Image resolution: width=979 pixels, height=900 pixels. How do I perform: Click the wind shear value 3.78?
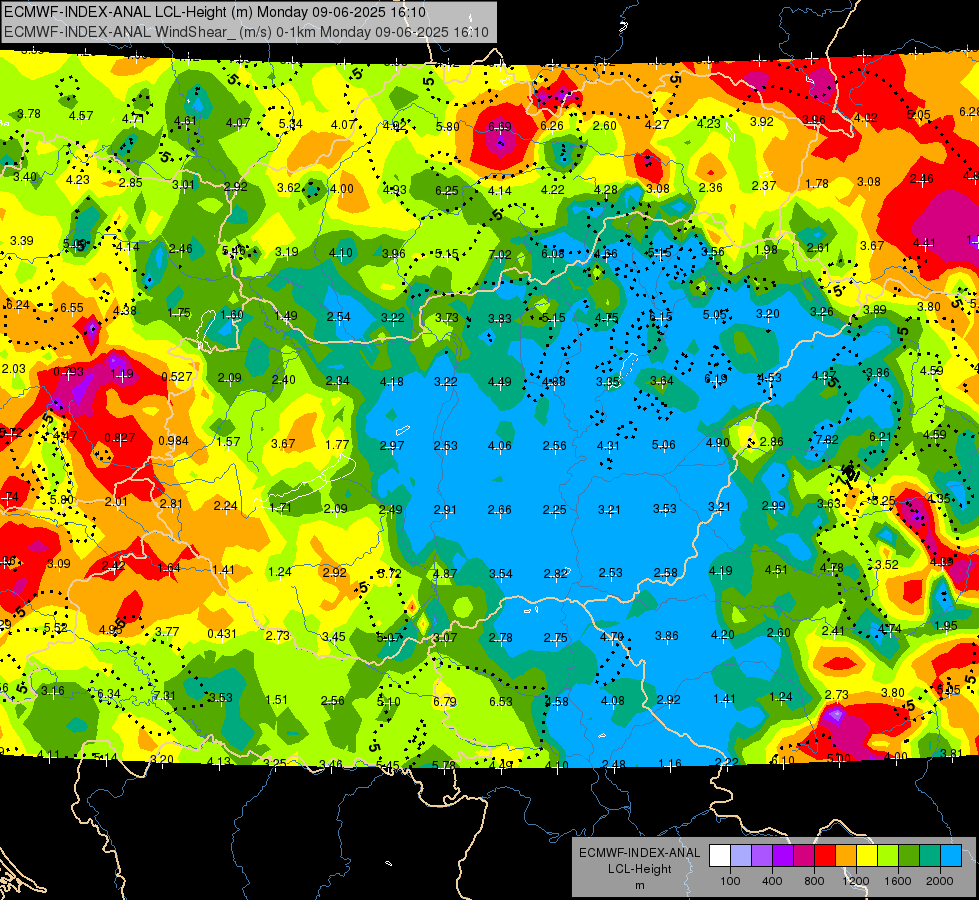29,114
